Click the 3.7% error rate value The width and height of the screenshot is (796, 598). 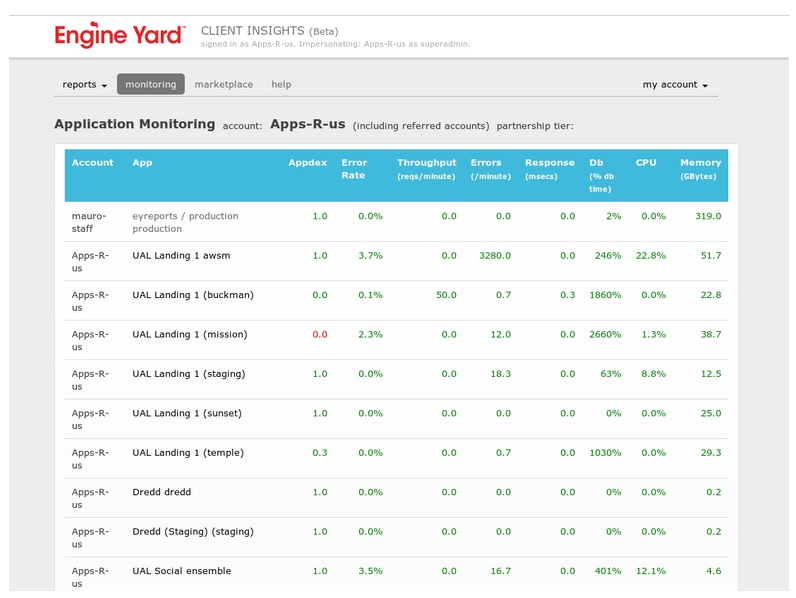pos(371,255)
